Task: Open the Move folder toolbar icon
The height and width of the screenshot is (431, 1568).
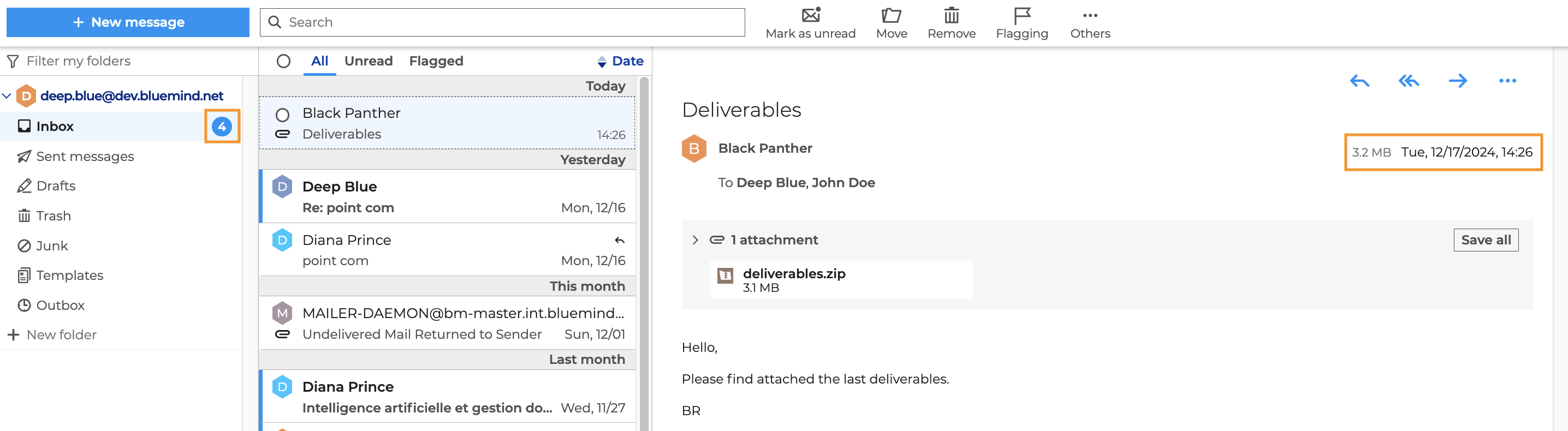Action: click(x=891, y=15)
